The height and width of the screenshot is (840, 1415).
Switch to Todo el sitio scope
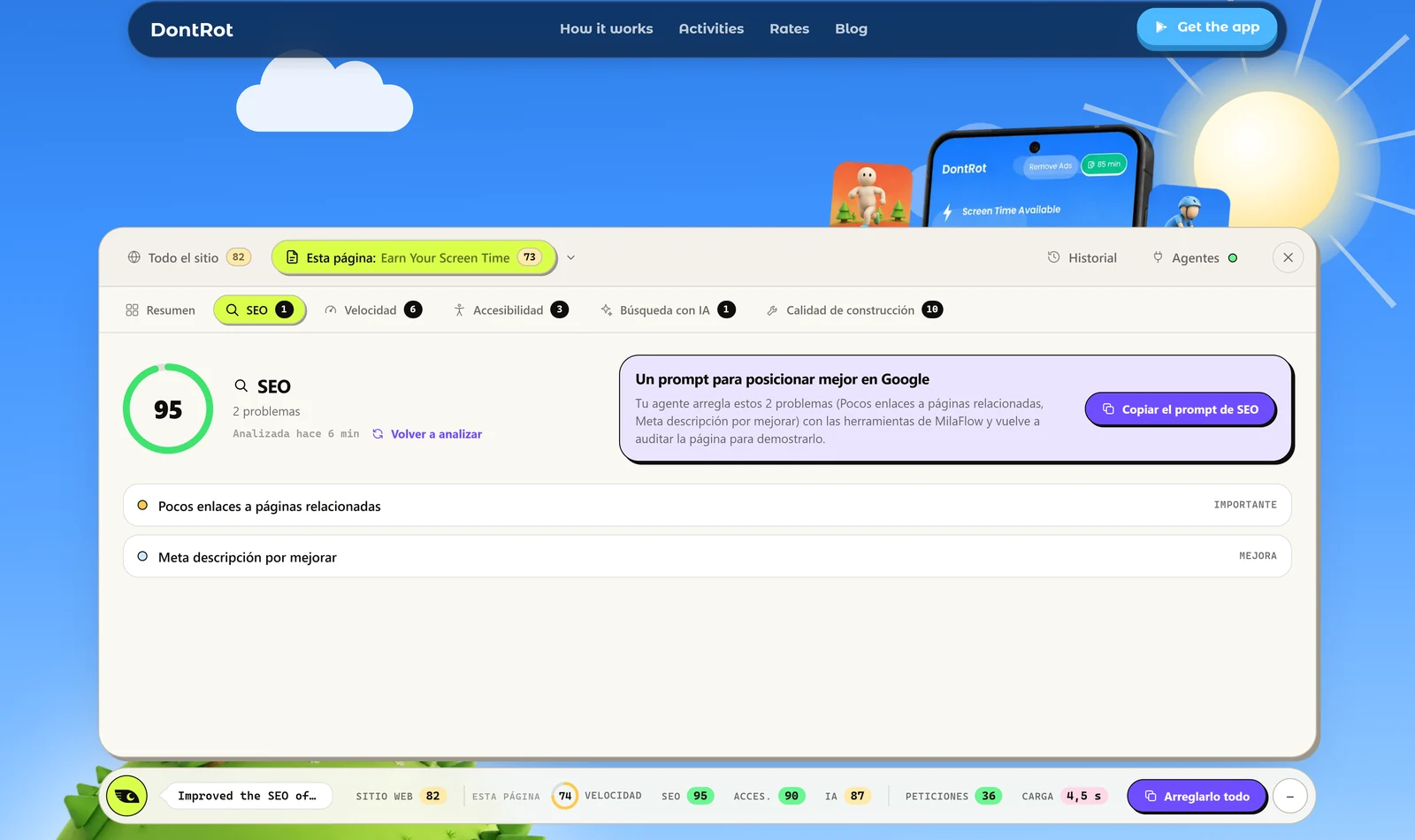(188, 257)
